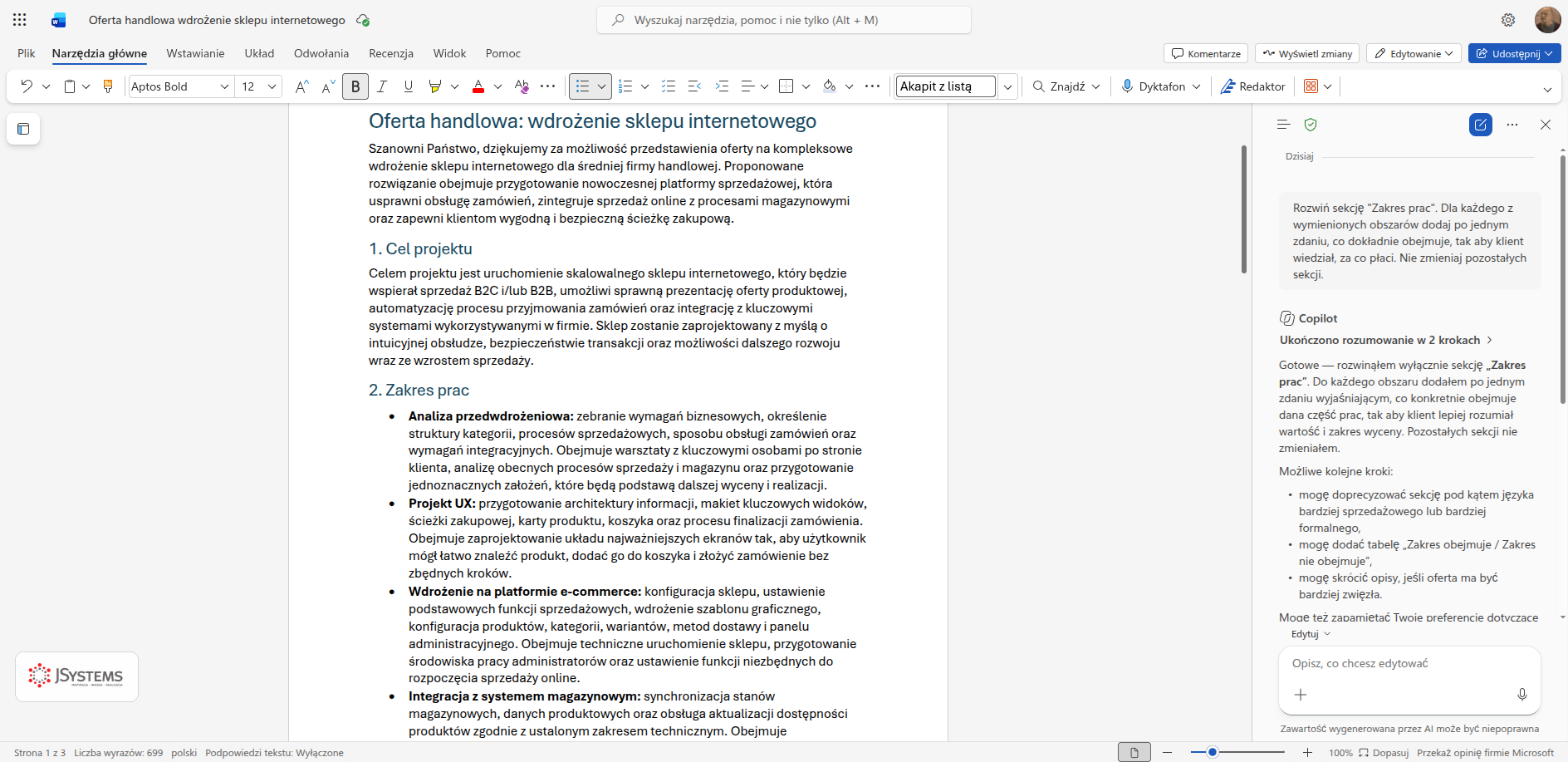The image size is (1568, 762).
Task: Open the Pomoc tab
Action: [x=503, y=53]
